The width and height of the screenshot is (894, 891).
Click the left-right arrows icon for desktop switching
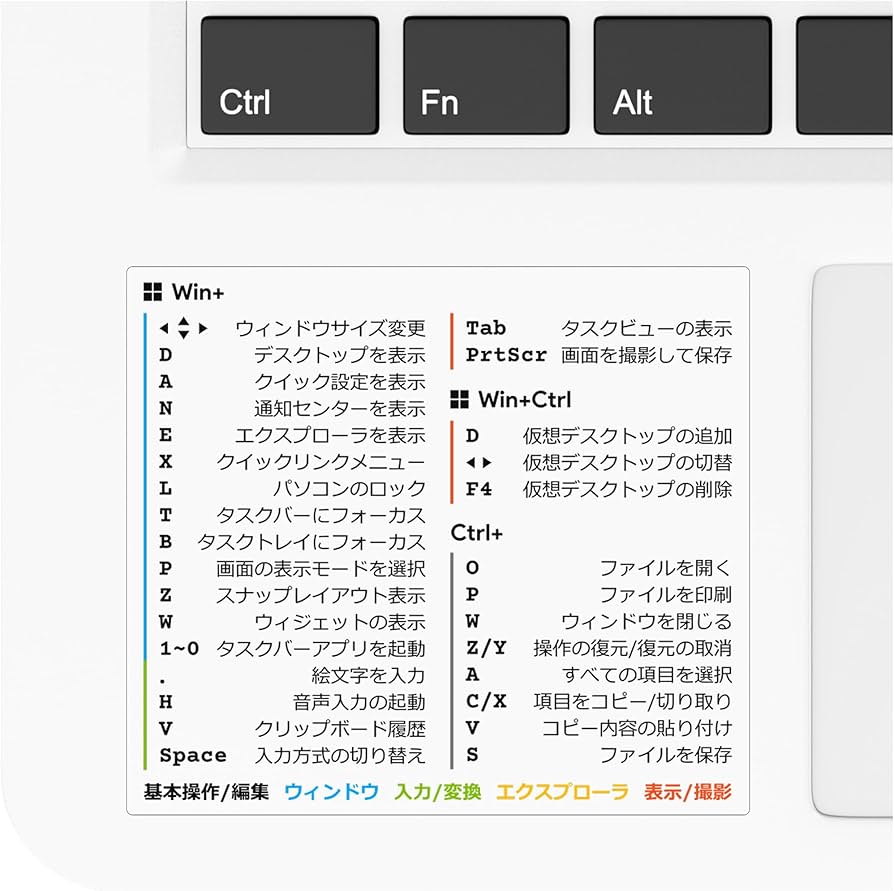480,463
